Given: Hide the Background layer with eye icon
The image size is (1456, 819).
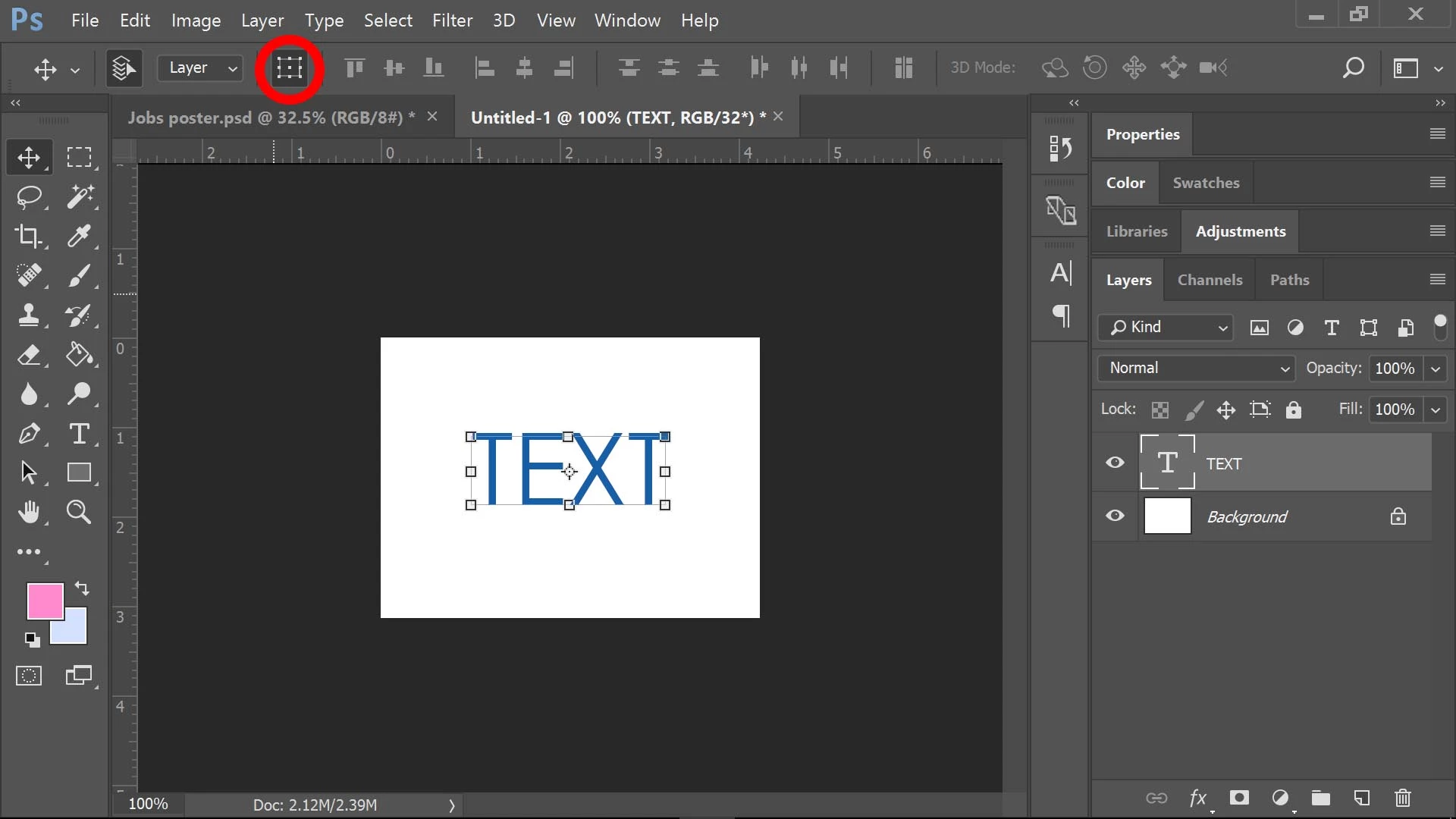Looking at the screenshot, I should pyautogui.click(x=1115, y=516).
